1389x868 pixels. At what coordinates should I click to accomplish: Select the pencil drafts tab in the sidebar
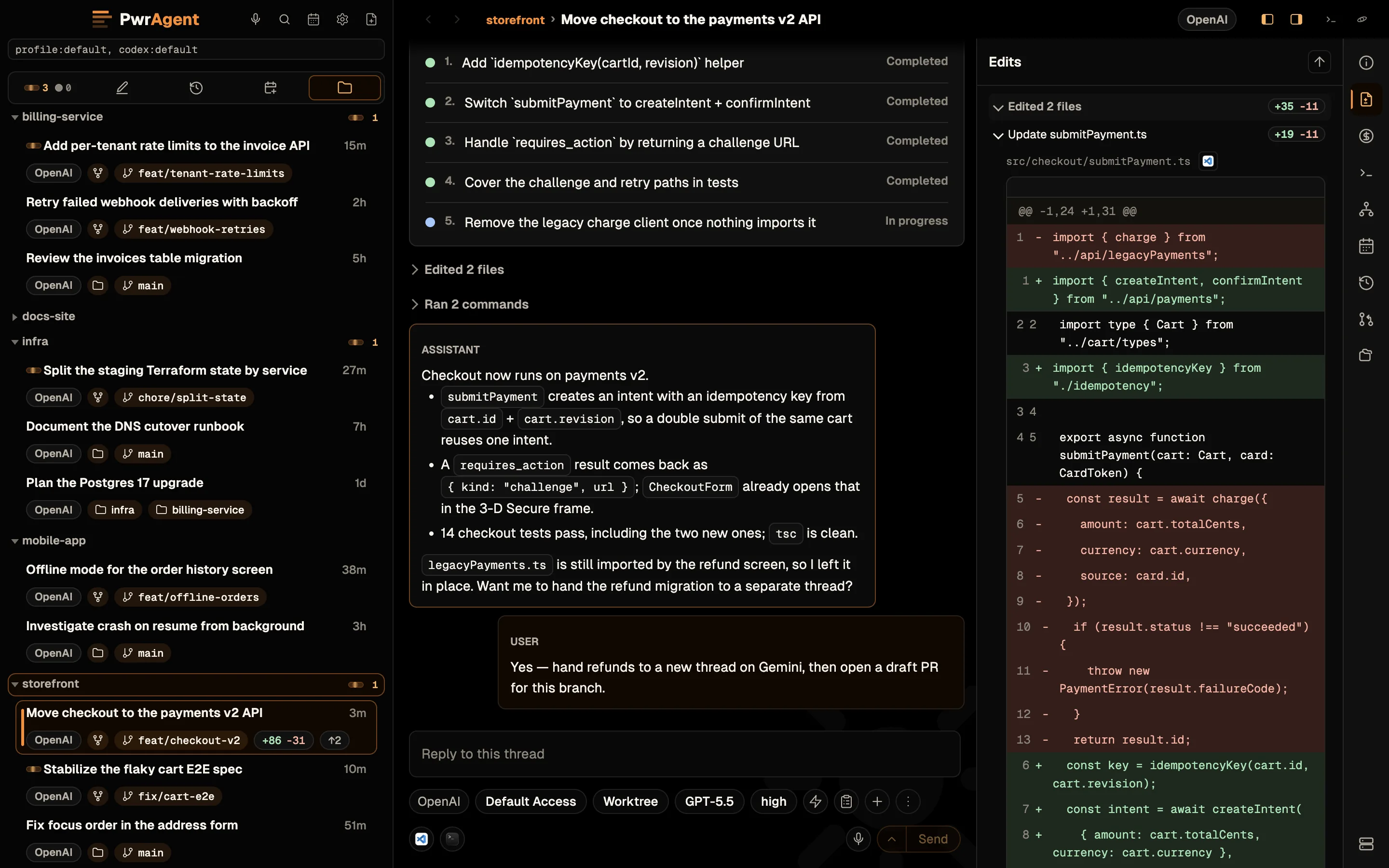click(122, 88)
